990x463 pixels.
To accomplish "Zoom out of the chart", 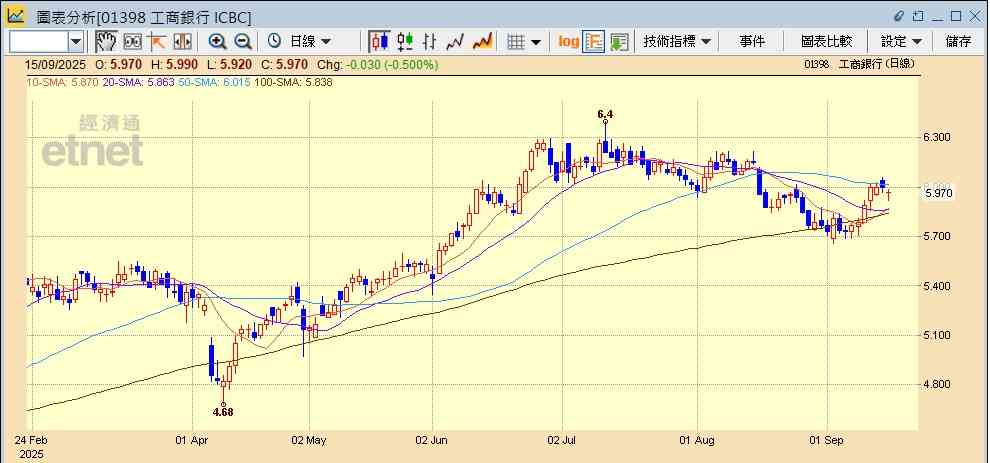I will pyautogui.click(x=243, y=42).
